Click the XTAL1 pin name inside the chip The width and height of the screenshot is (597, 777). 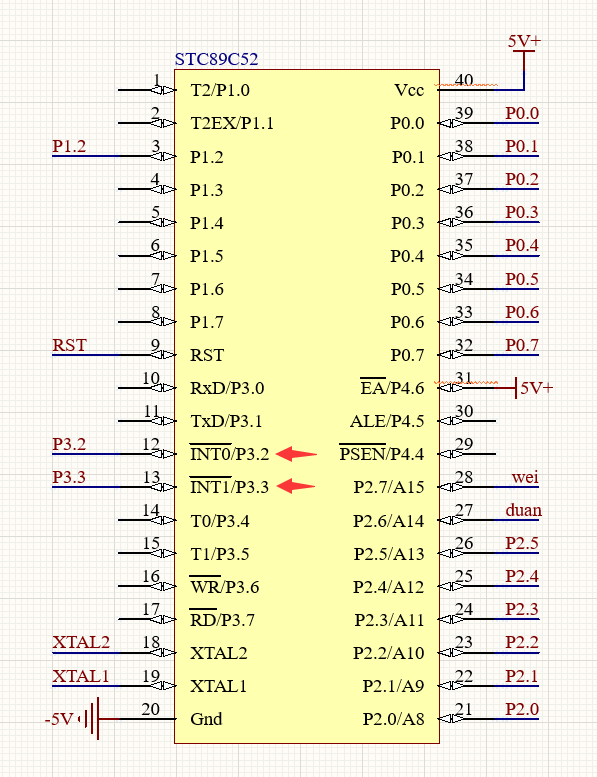218,686
